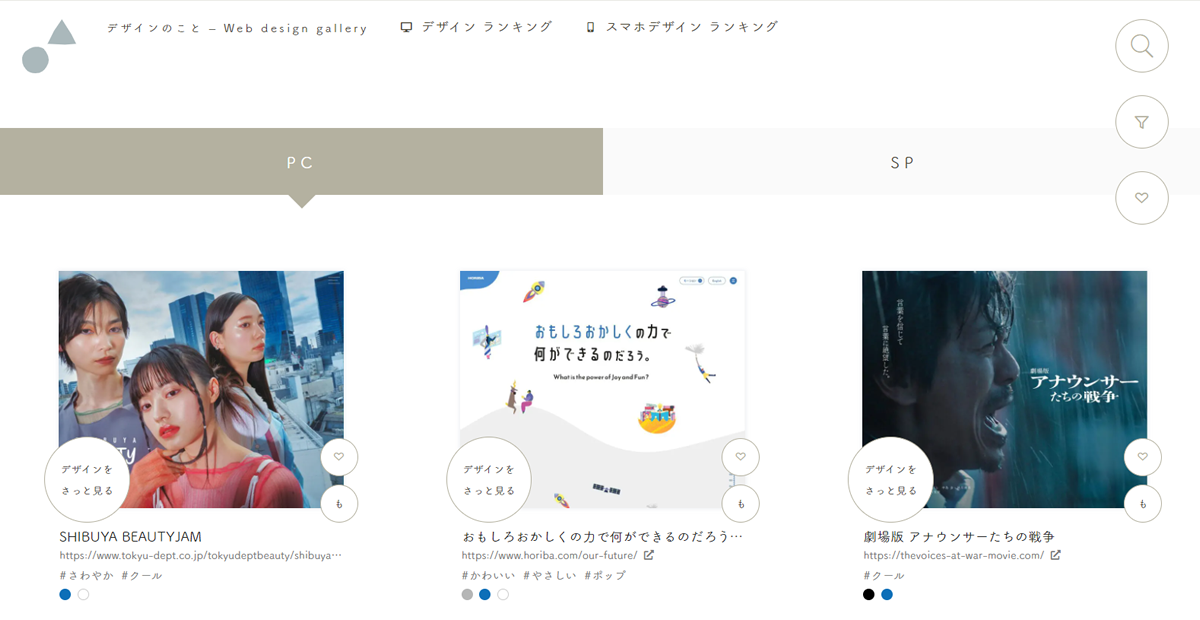Open the filter funnel icon

(1142, 122)
